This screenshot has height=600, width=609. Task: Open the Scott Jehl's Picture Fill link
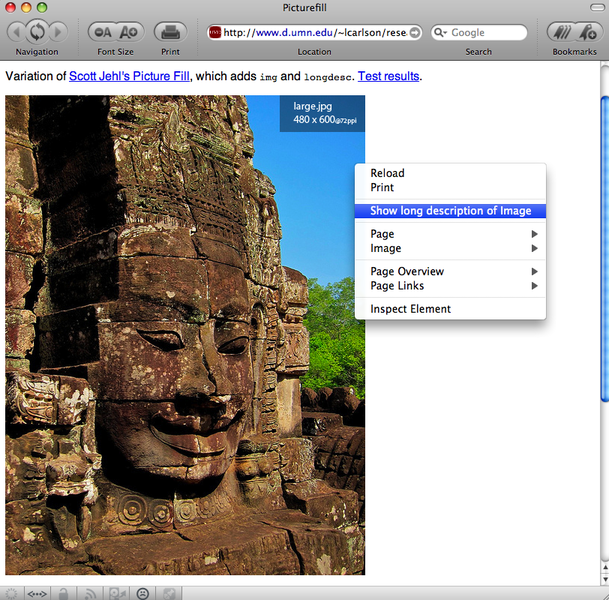(129, 75)
